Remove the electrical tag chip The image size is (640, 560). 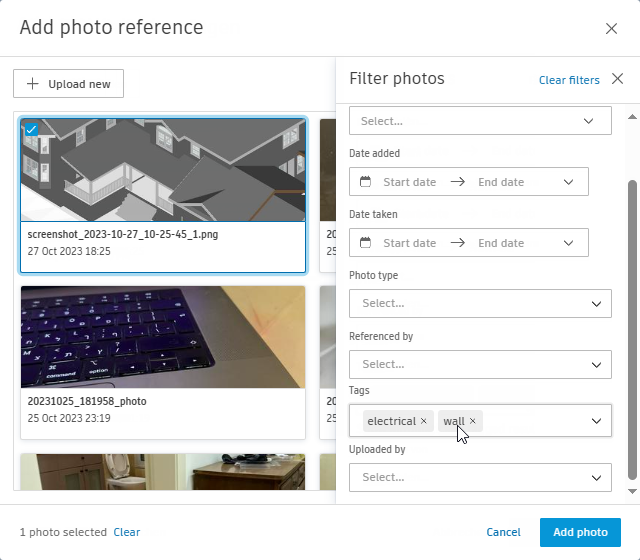pos(424,421)
